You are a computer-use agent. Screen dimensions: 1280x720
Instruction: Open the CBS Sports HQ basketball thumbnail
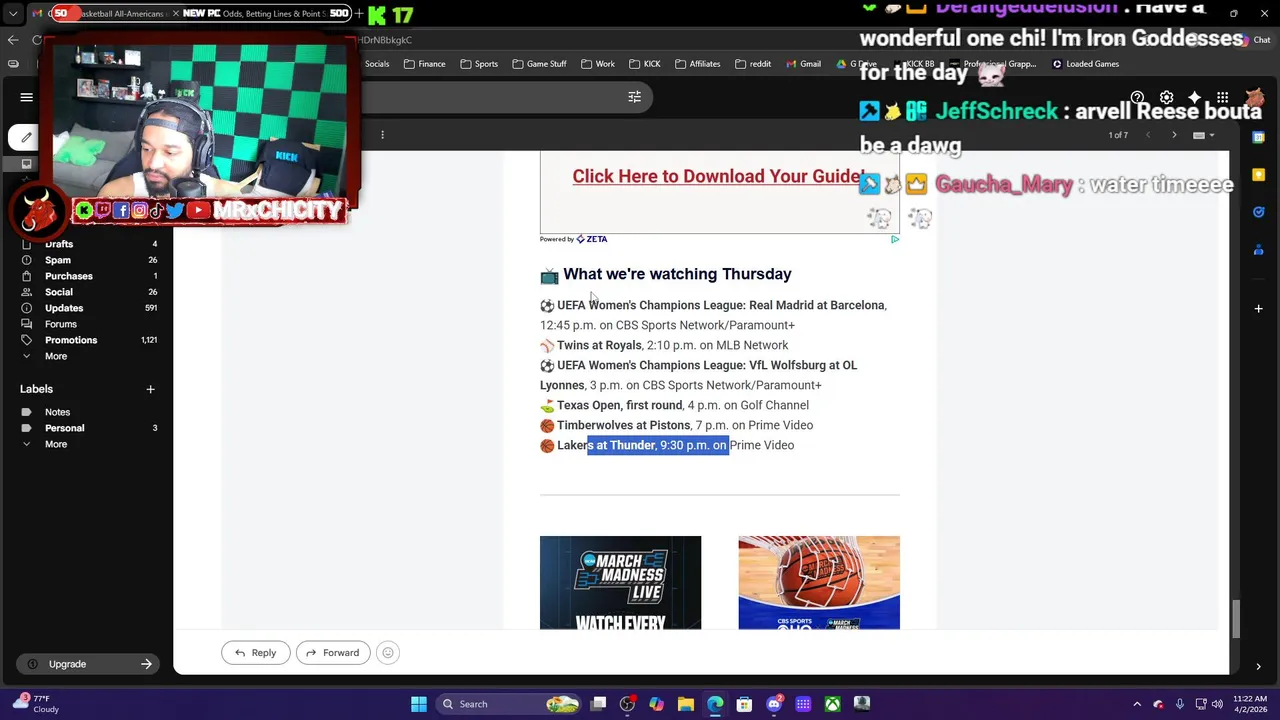[x=819, y=583]
